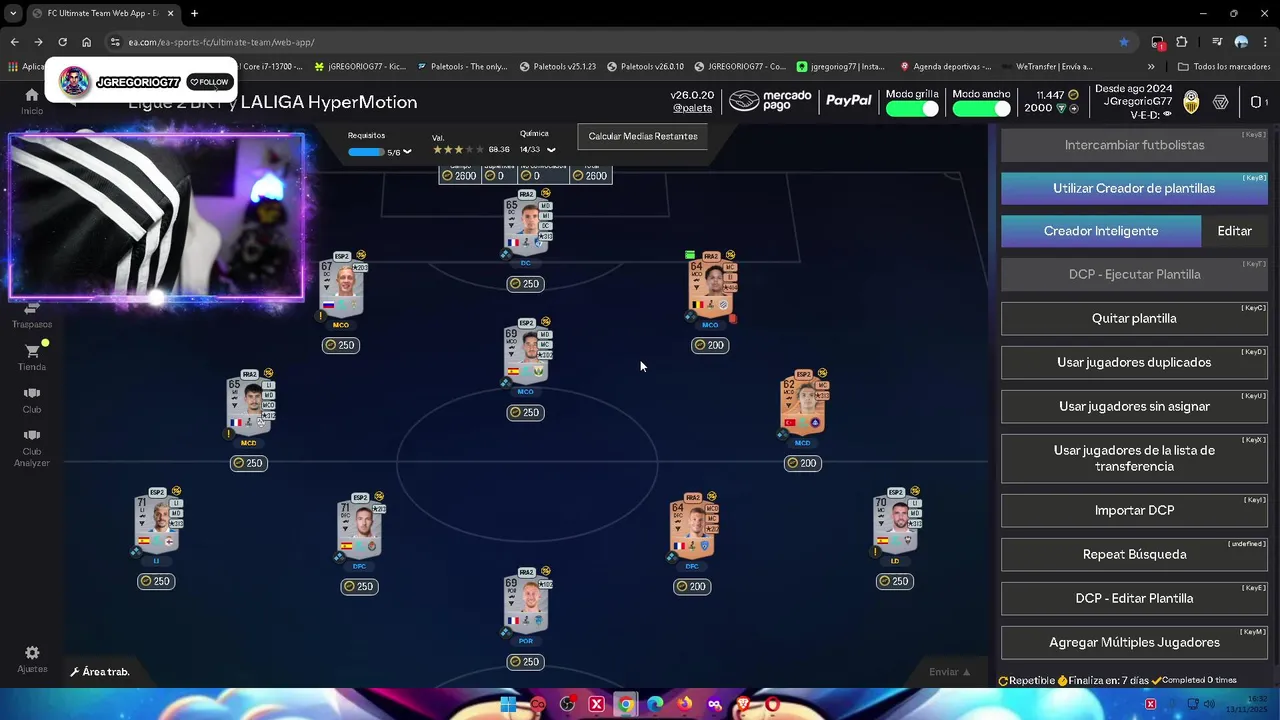Open the @paleta link

(x=692, y=108)
